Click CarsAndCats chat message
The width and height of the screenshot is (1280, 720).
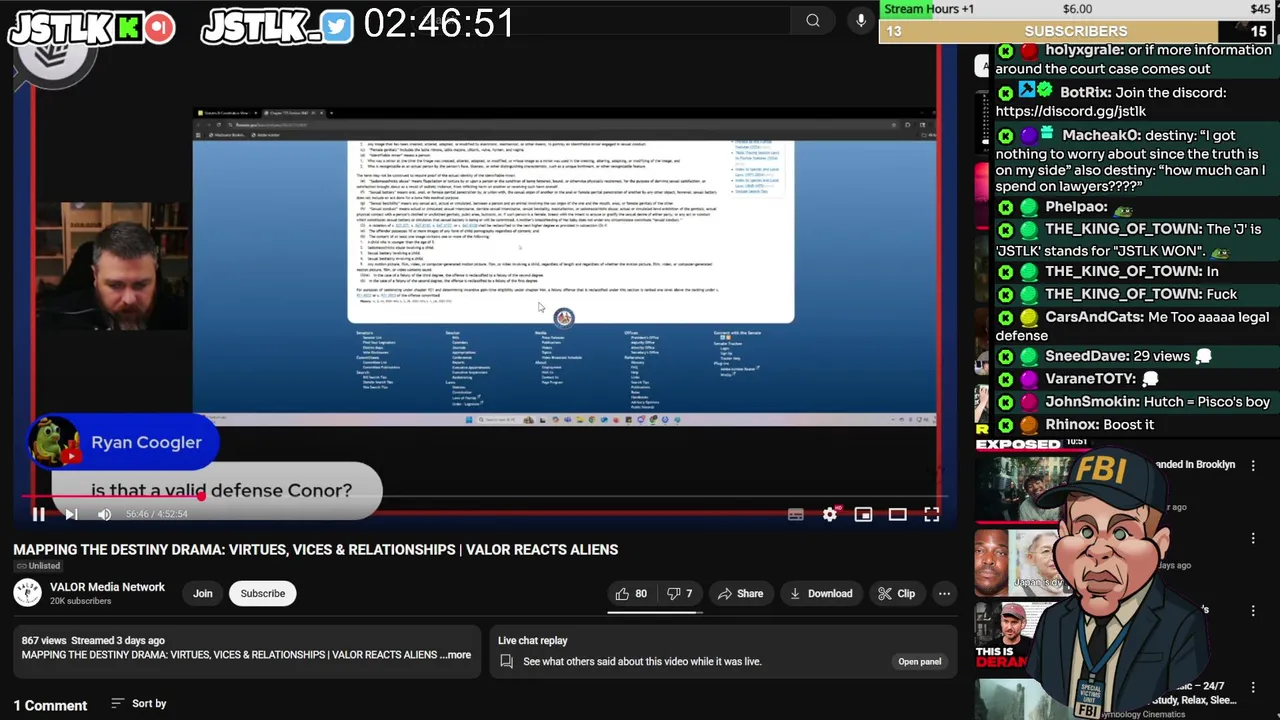(1133, 326)
